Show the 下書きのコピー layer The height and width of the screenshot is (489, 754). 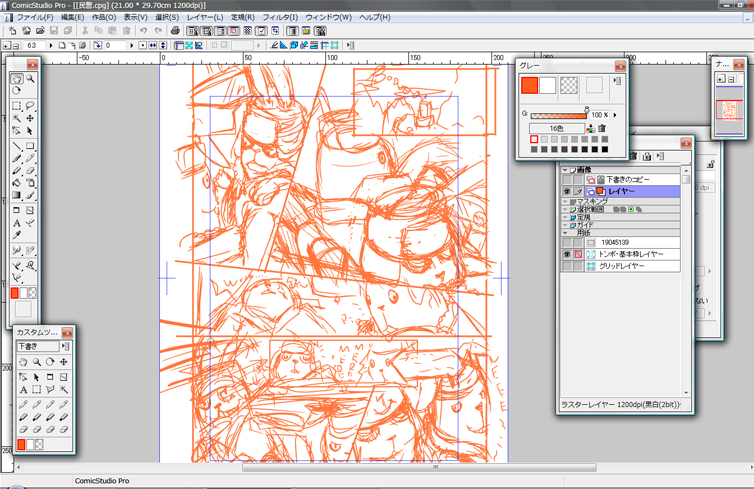click(x=567, y=180)
